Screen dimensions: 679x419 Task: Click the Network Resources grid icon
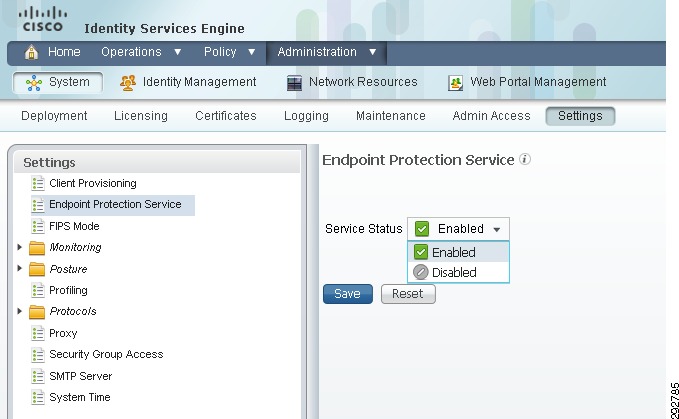(294, 83)
